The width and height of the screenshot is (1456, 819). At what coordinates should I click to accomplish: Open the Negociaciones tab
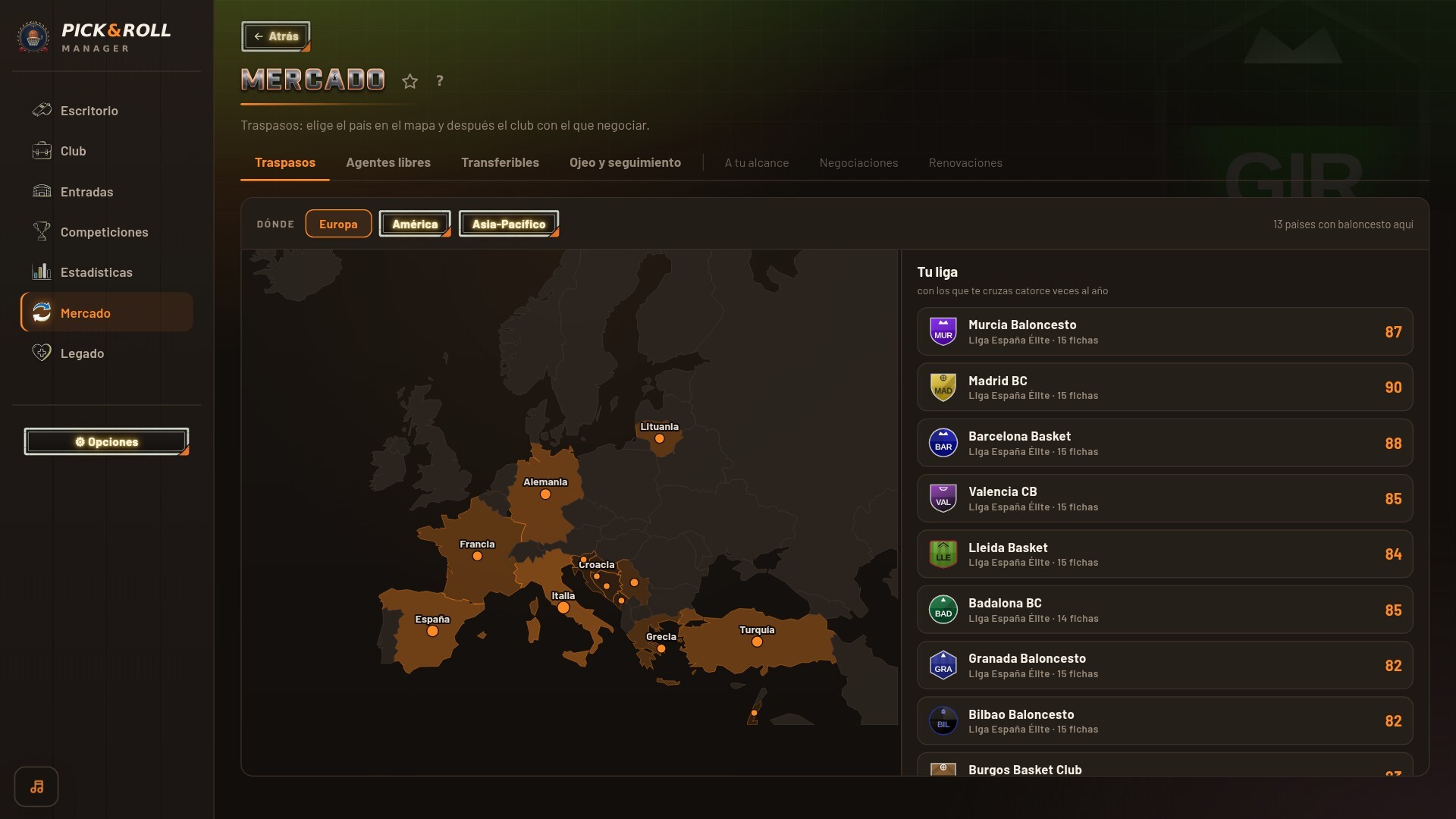pos(858,163)
